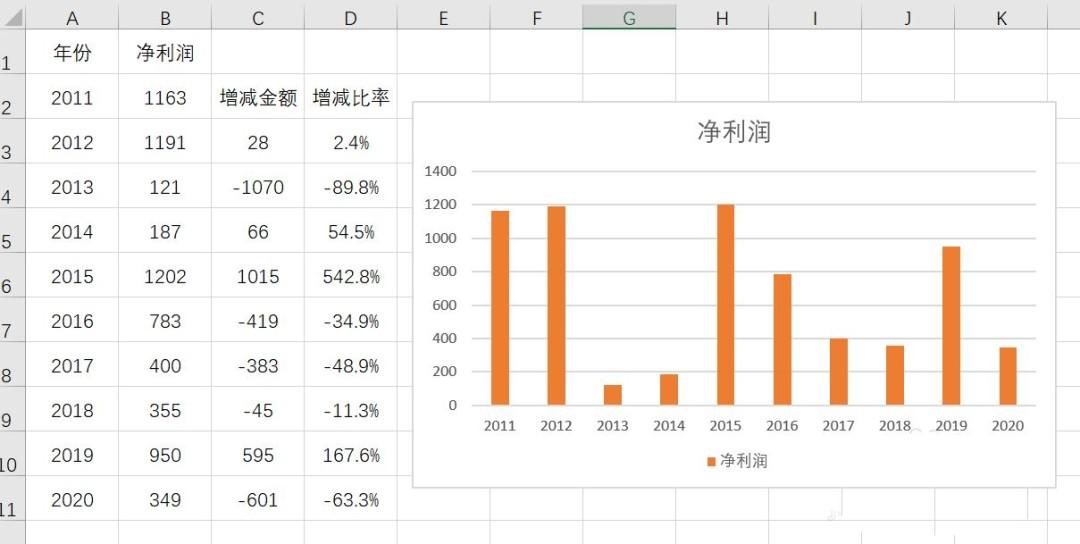Select cell with value 1163
Image resolution: width=1080 pixels, height=544 pixels.
click(165, 98)
